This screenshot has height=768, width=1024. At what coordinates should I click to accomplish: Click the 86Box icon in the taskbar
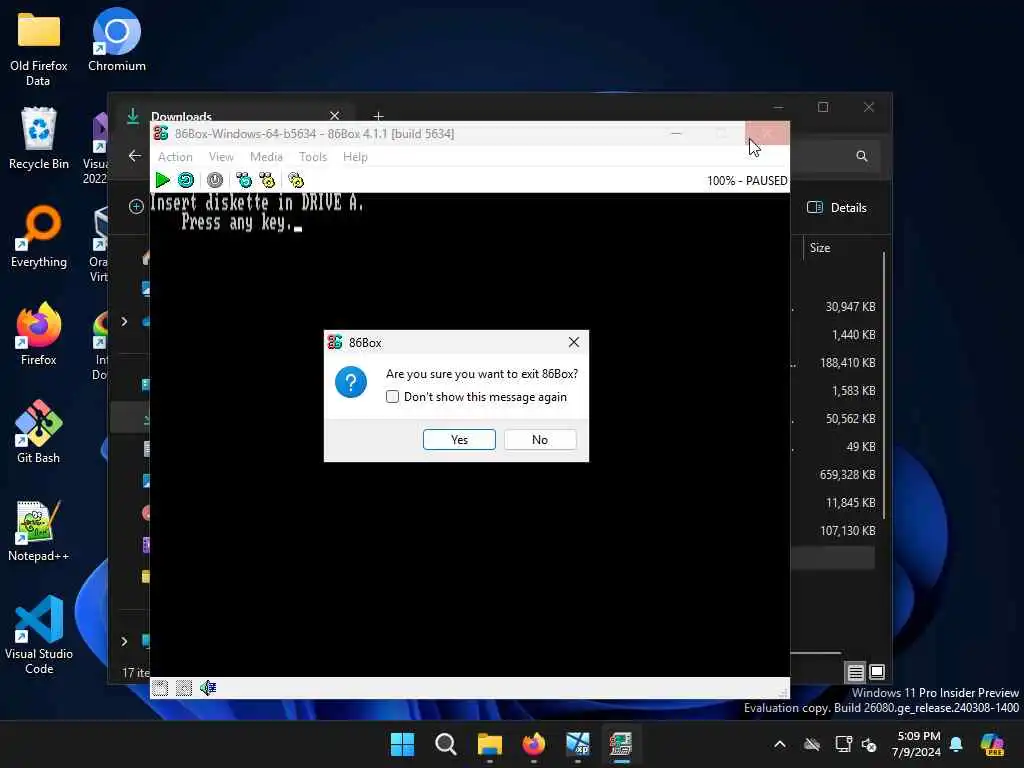pyautogui.click(x=620, y=744)
